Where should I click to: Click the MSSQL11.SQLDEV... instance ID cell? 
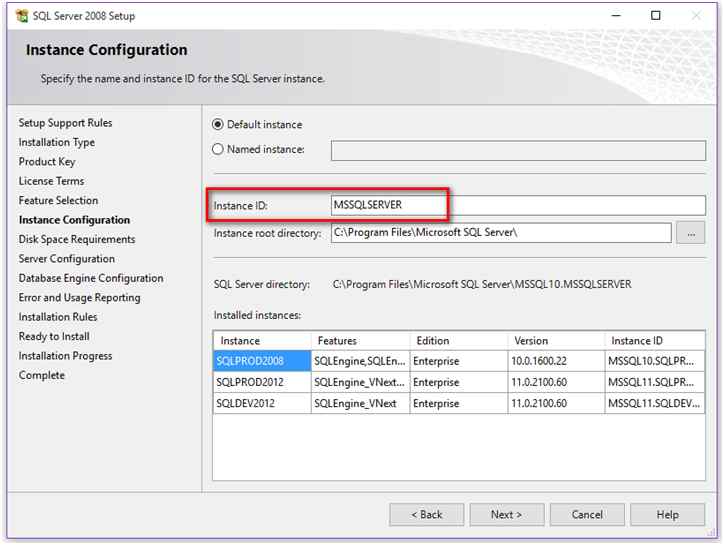[x=655, y=403]
